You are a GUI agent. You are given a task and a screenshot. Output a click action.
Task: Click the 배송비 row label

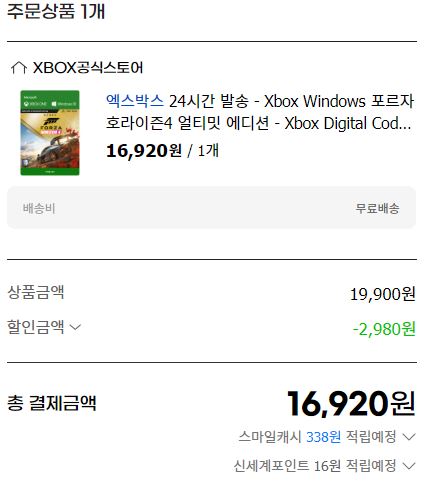[39, 208]
